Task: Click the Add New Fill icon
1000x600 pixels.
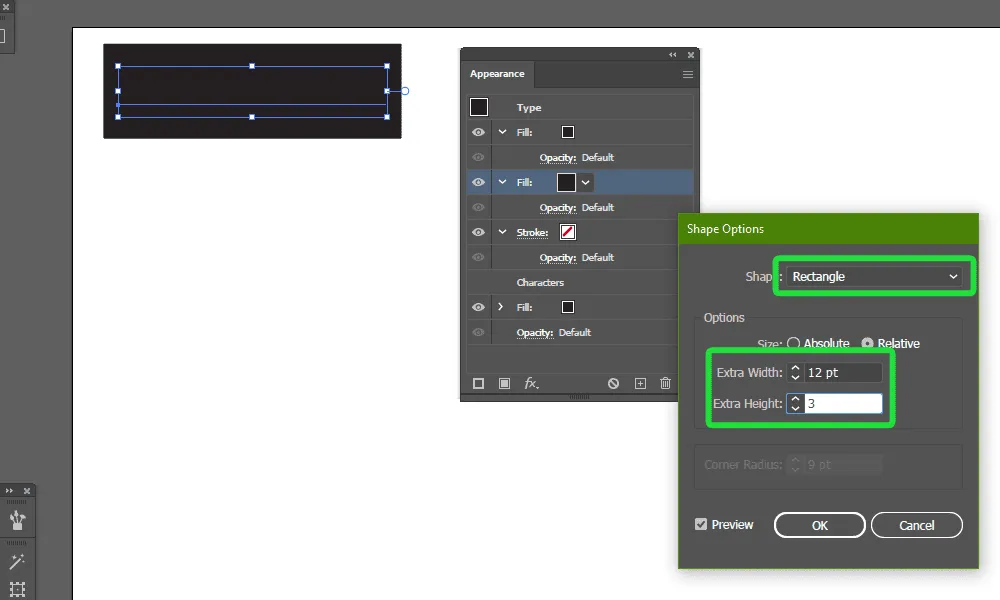Action: tap(504, 383)
